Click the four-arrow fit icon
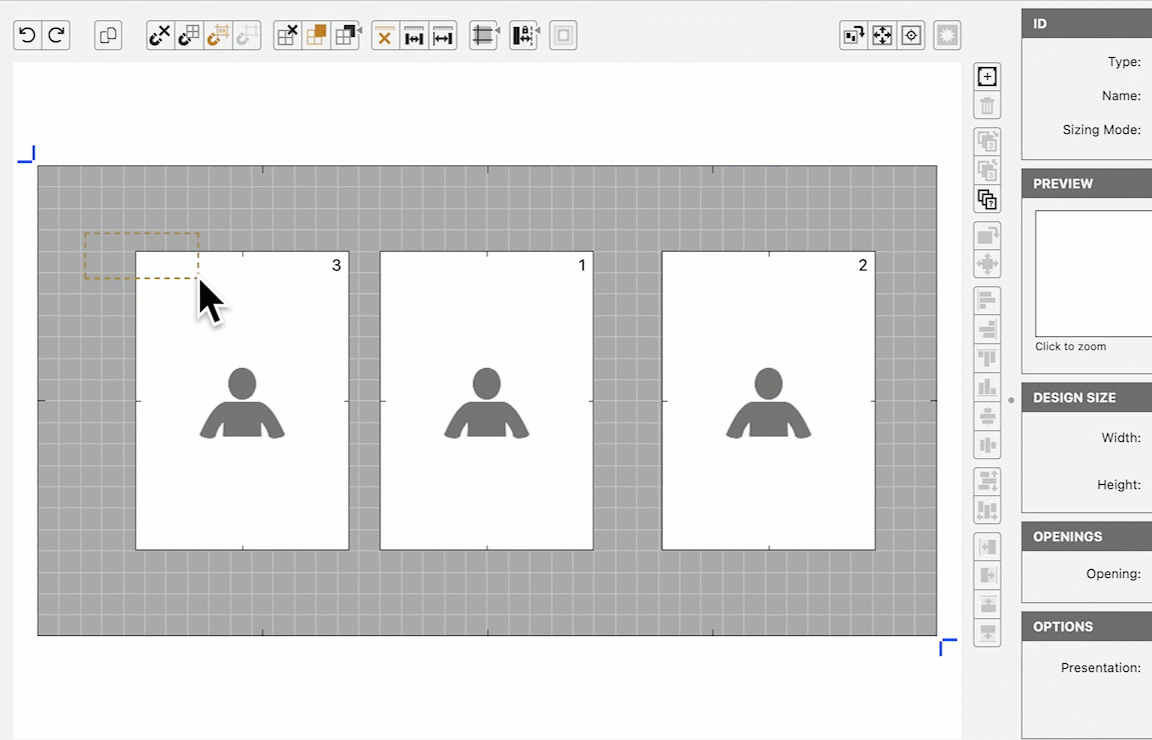The width and height of the screenshot is (1152, 740). 882,36
